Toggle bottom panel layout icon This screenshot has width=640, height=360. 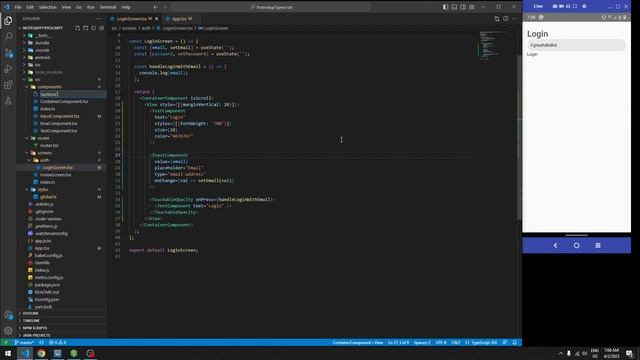[454, 7]
